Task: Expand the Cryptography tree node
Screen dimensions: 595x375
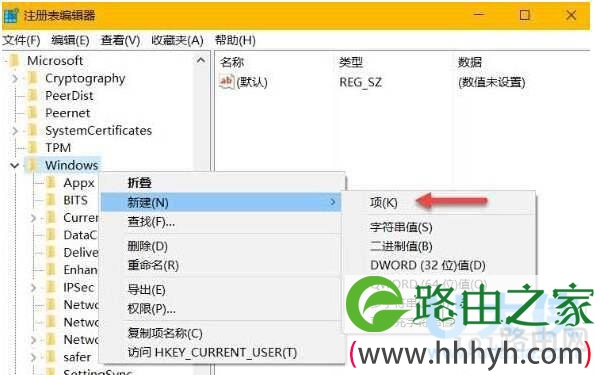Action: click(14, 79)
